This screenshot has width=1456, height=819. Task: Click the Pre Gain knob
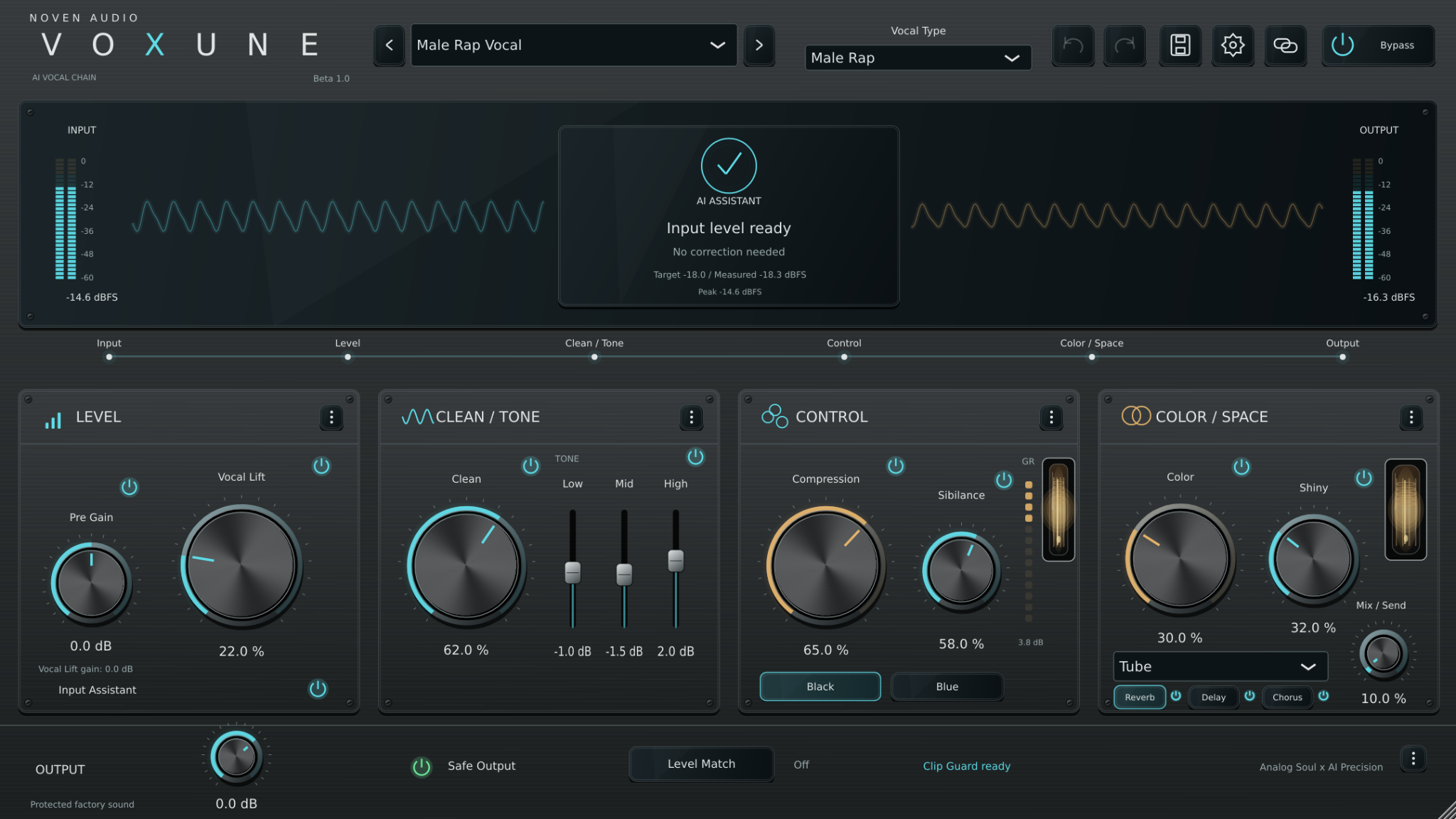(x=91, y=583)
